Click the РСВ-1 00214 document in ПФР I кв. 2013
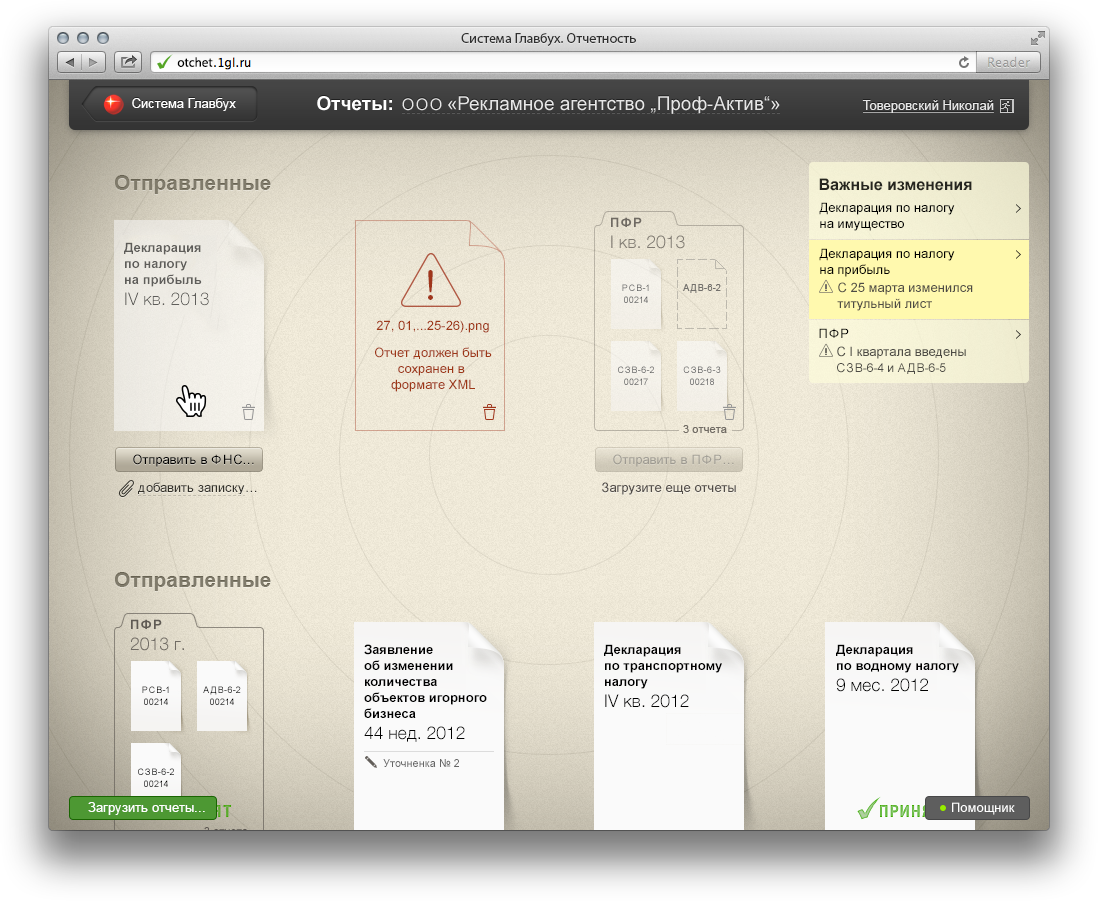 636,292
